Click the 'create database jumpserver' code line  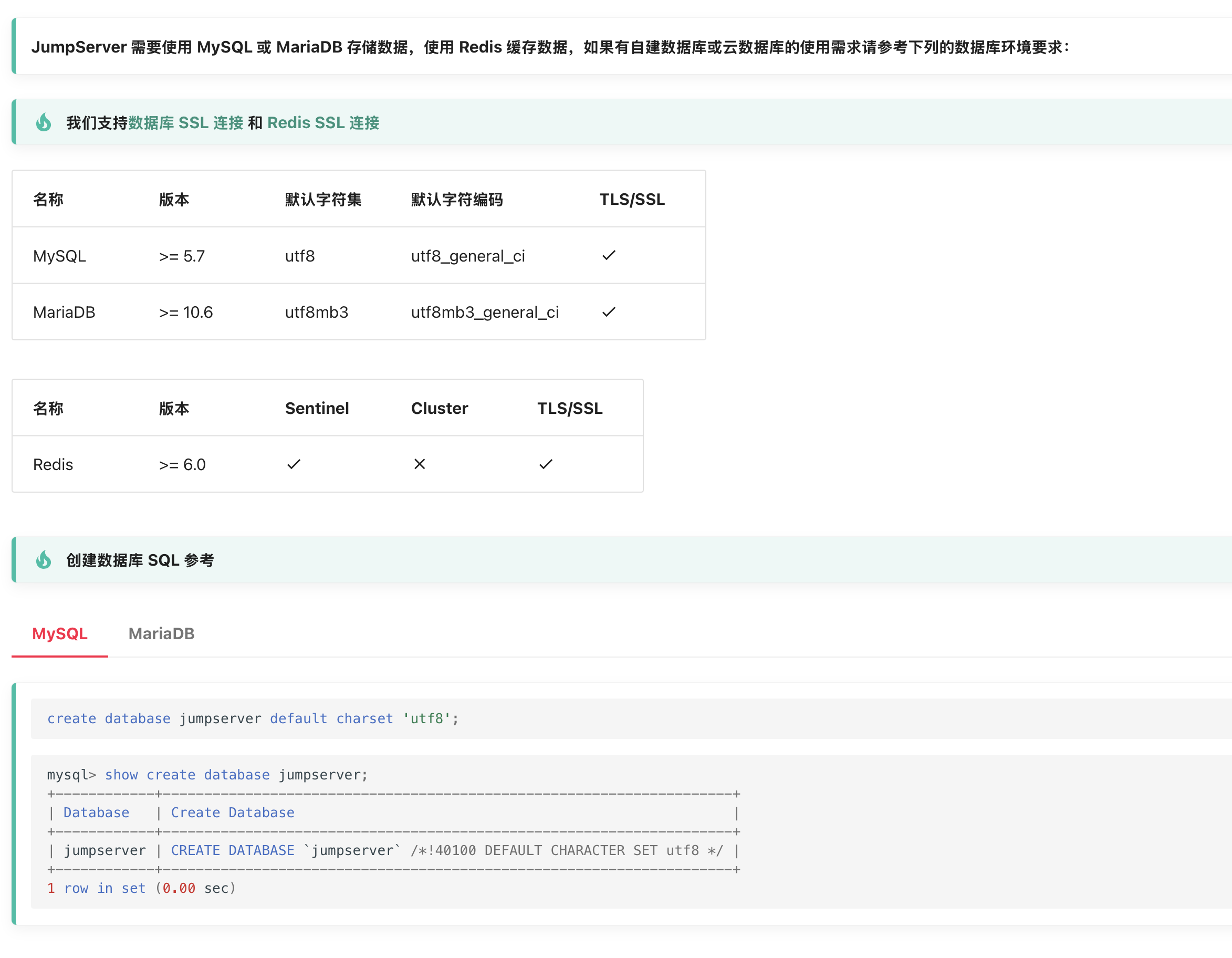(x=253, y=718)
